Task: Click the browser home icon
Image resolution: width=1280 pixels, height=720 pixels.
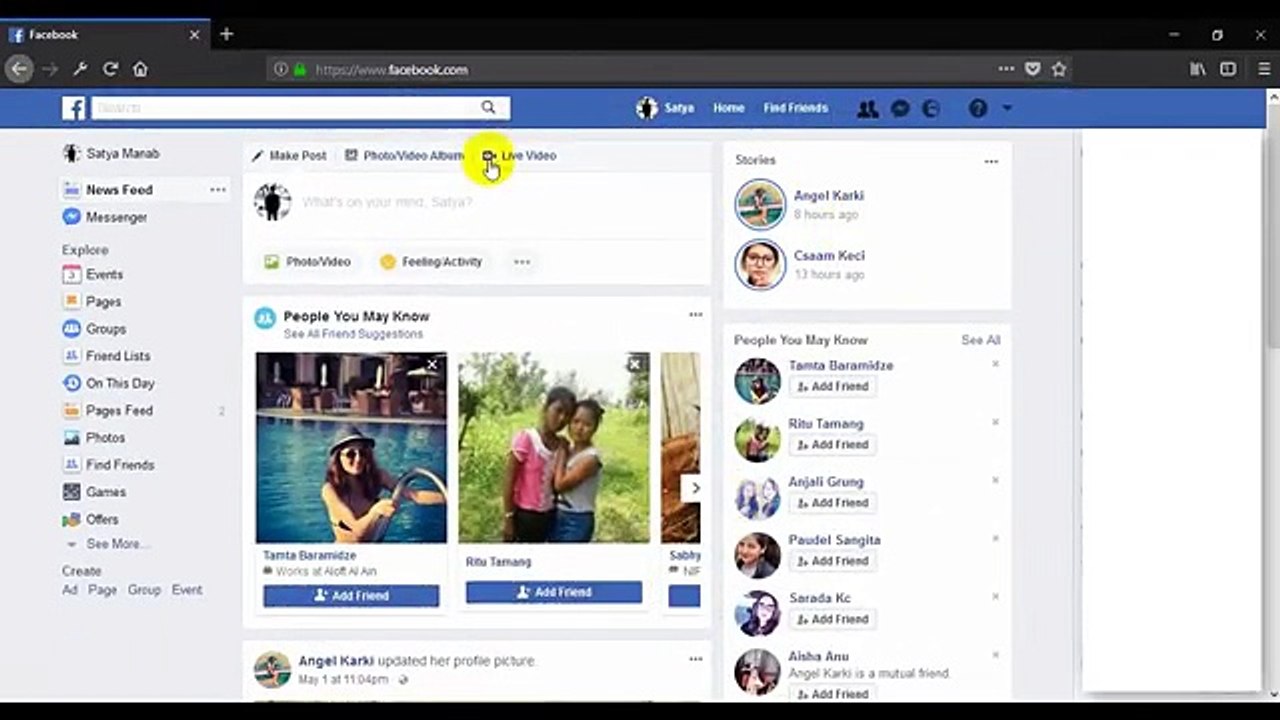Action: [x=140, y=69]
